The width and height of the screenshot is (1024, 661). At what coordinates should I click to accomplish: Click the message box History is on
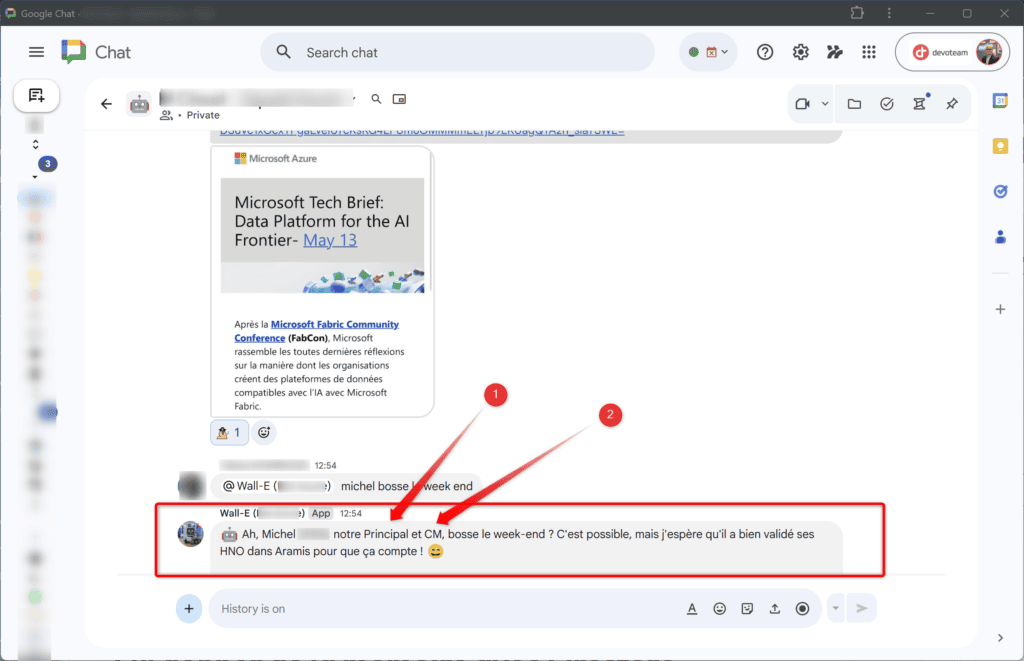click(444, 609)
